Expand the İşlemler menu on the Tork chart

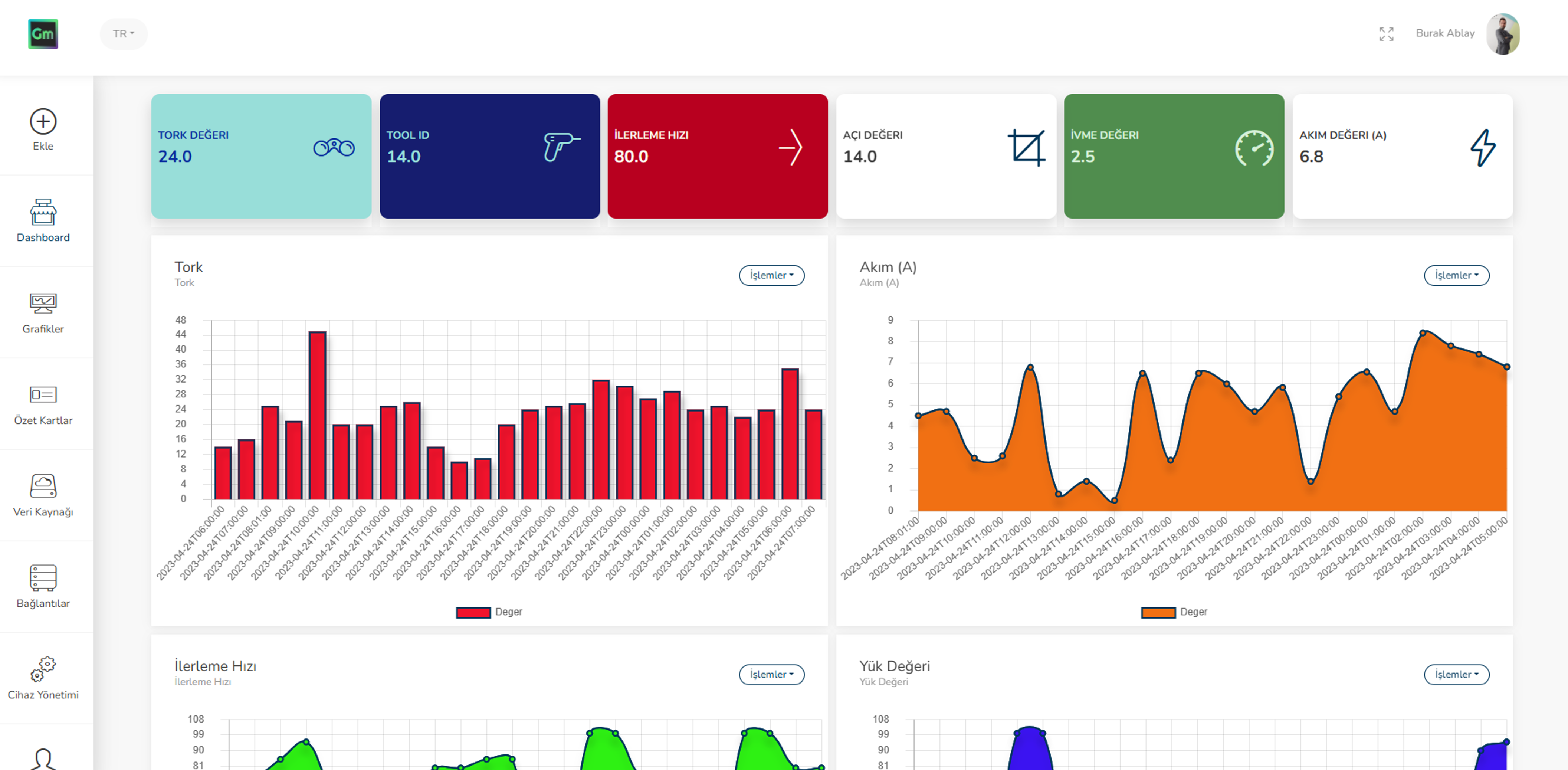771,275
